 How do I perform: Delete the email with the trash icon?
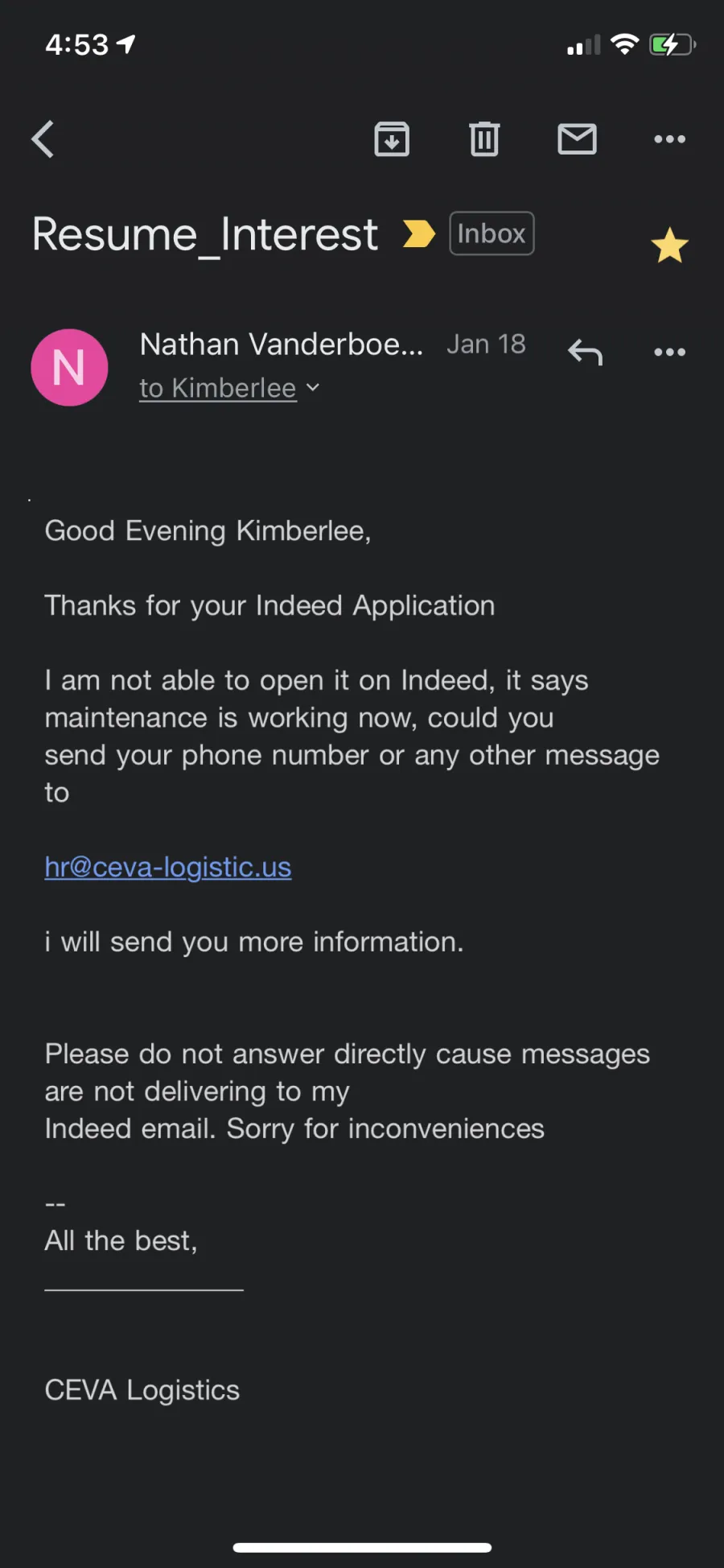pos(484,139)
